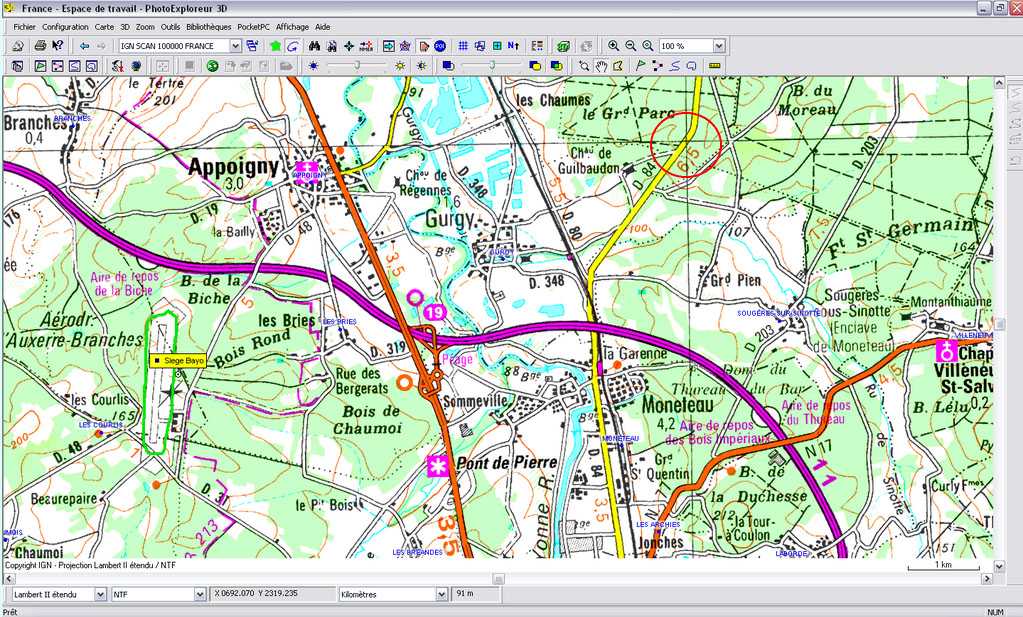Open the Fichier menu
This screenshot has width=1023, height=617.
(24, 27)
